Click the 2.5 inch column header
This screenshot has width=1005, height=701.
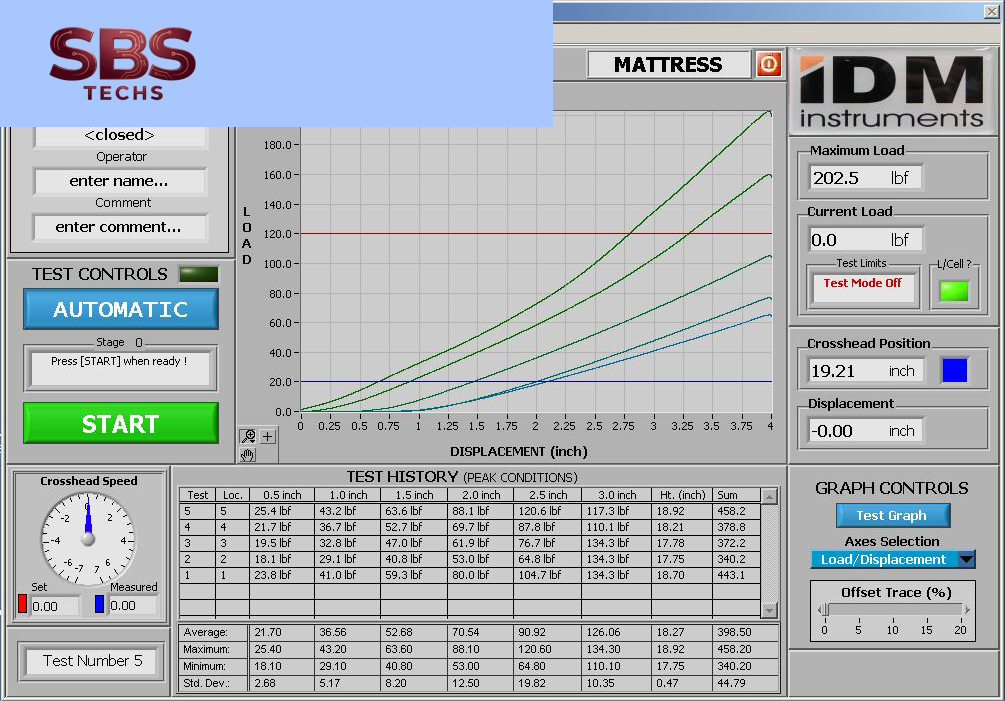547,495
